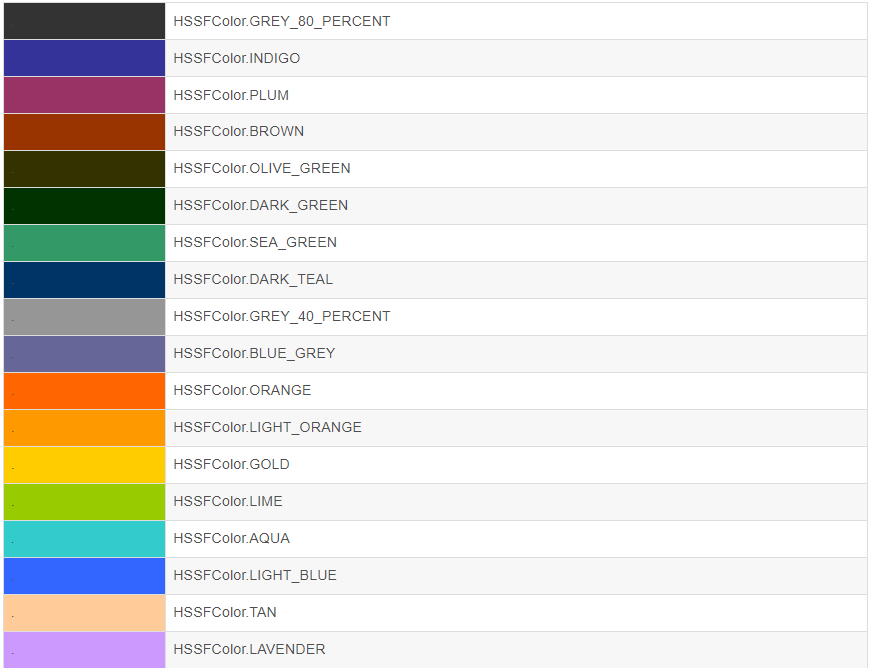Select the HSSFColor.ORANGE label
This screenshot has width=871, height=668.
click(x=242, y=390)
